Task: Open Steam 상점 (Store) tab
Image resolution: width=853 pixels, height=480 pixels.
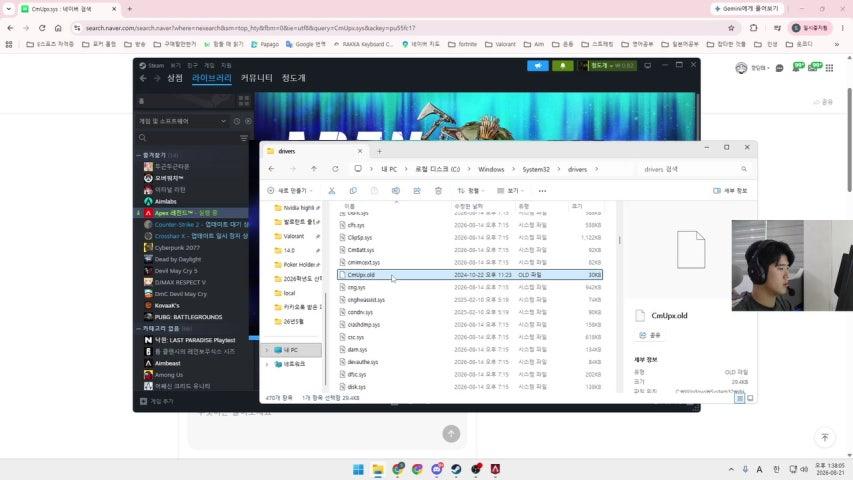Action: pos(175,78)
